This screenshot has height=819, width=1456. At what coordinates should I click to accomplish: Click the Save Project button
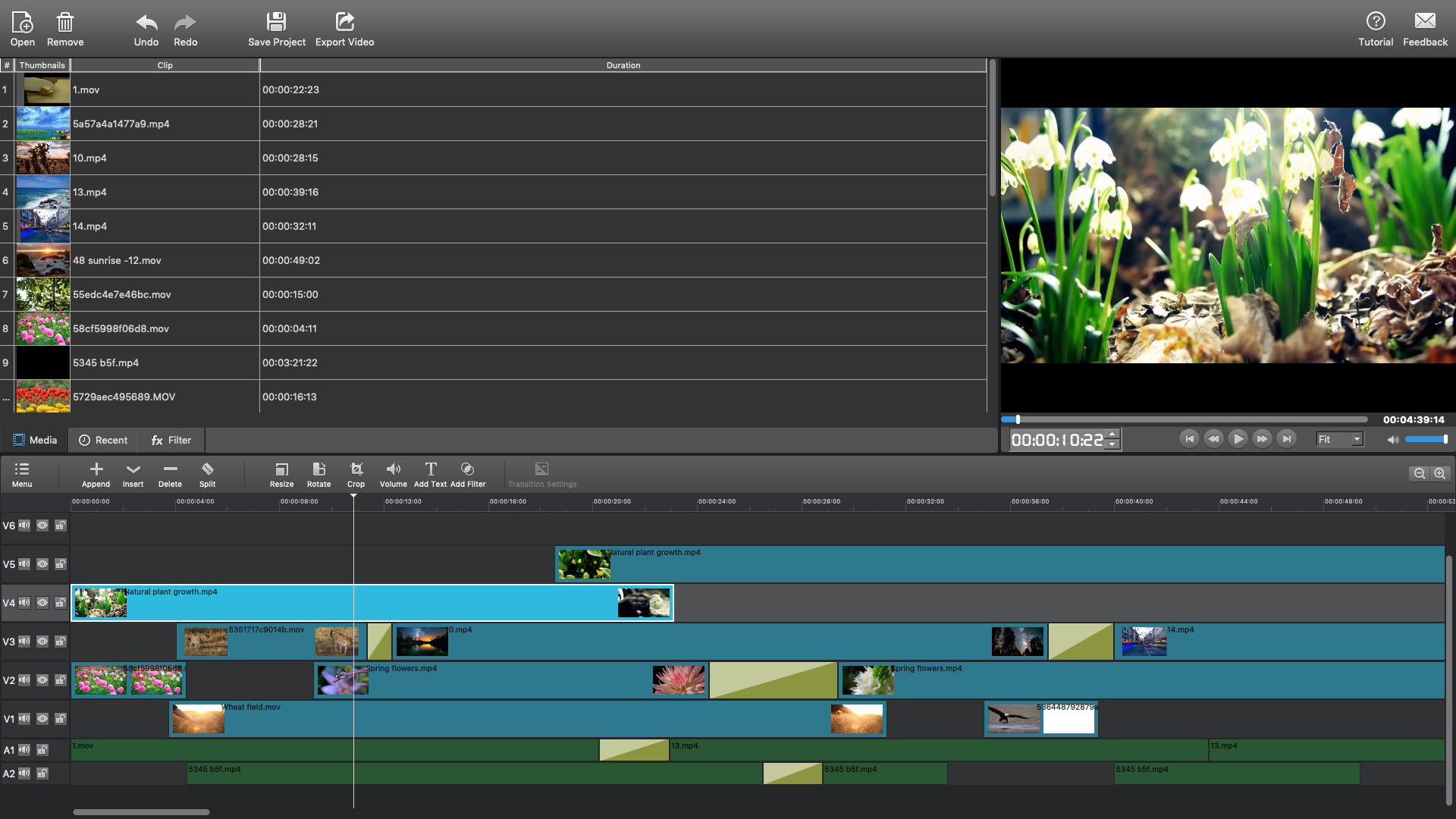coord(277,28)
